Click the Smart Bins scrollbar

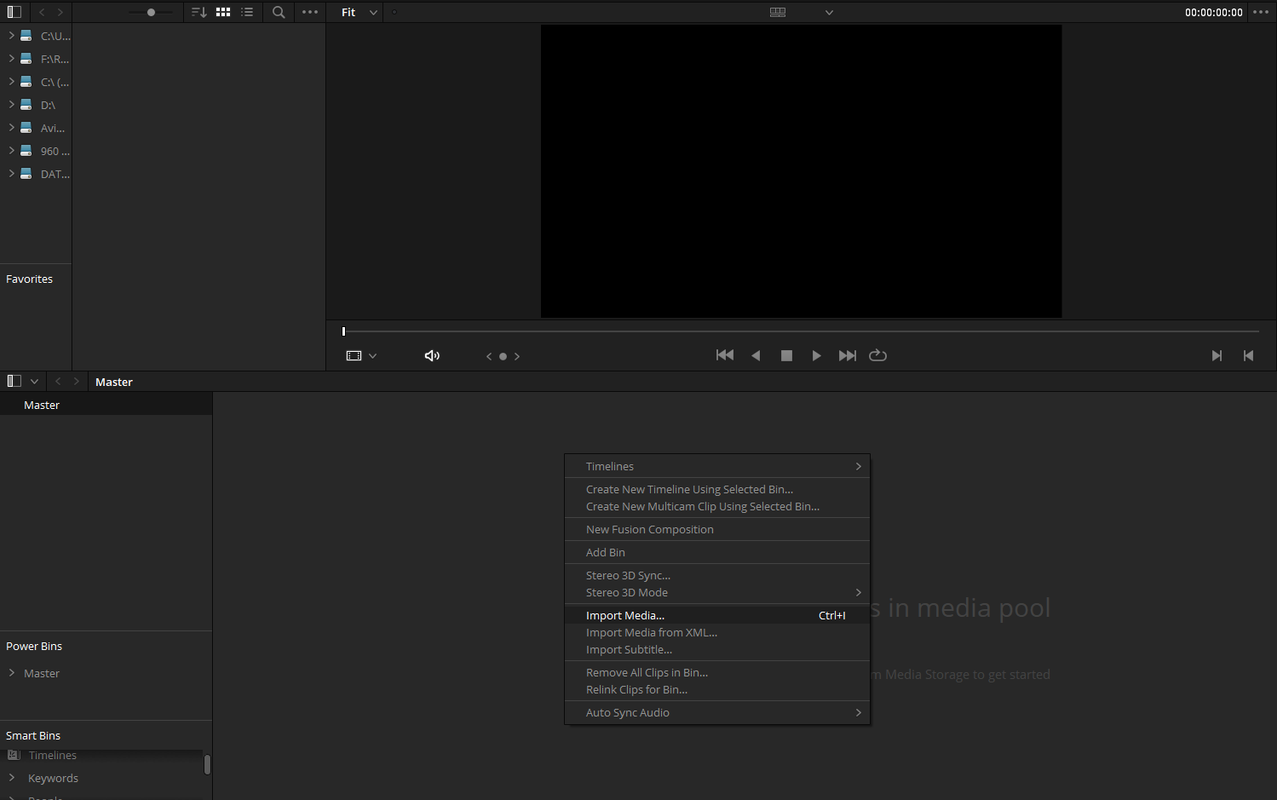point(208,765)
